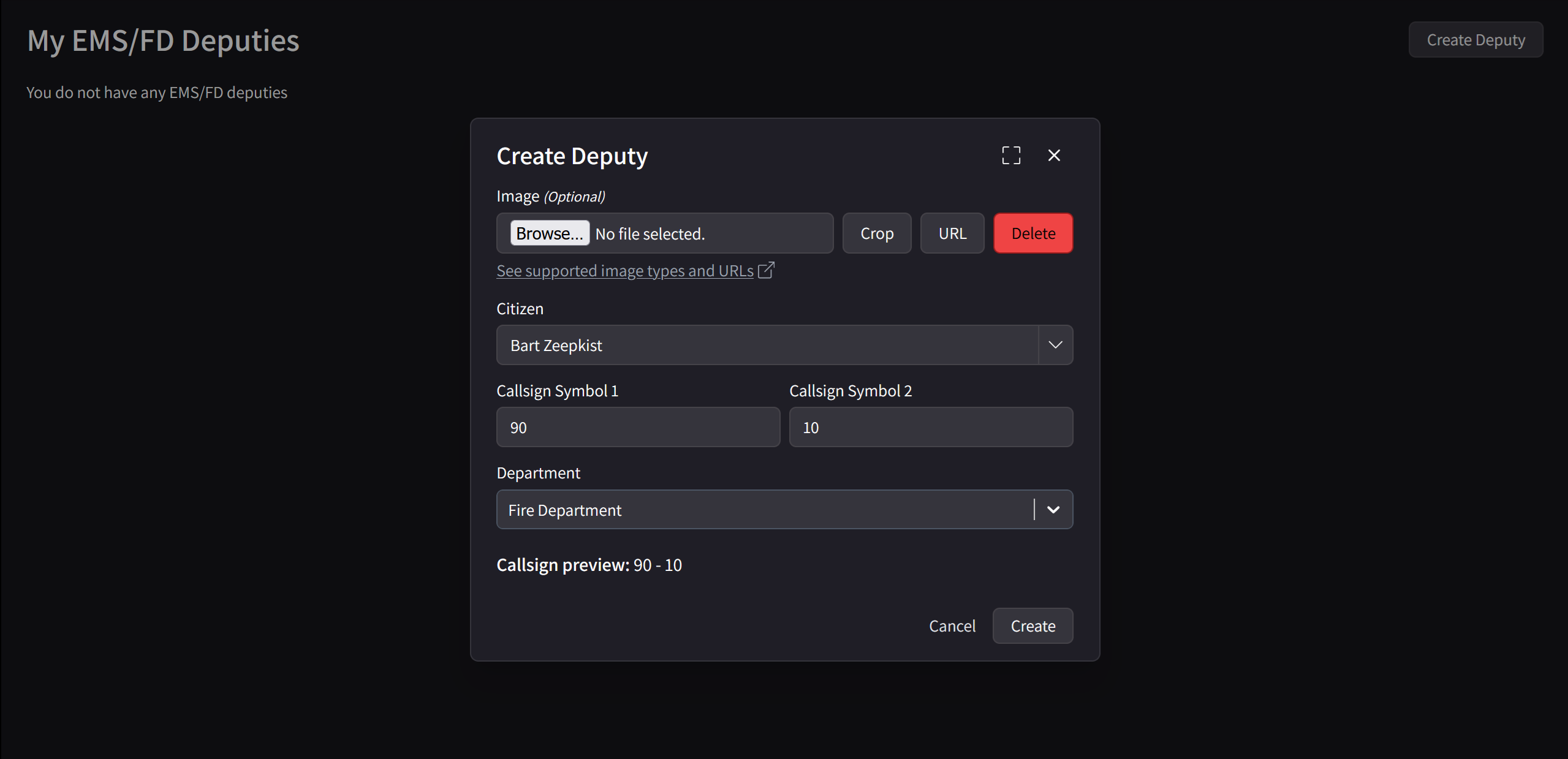The height and width of the screenshot is (759, 1568).
Task: Close the Create Deputy dialog with X
Action: coord(1054,156)
